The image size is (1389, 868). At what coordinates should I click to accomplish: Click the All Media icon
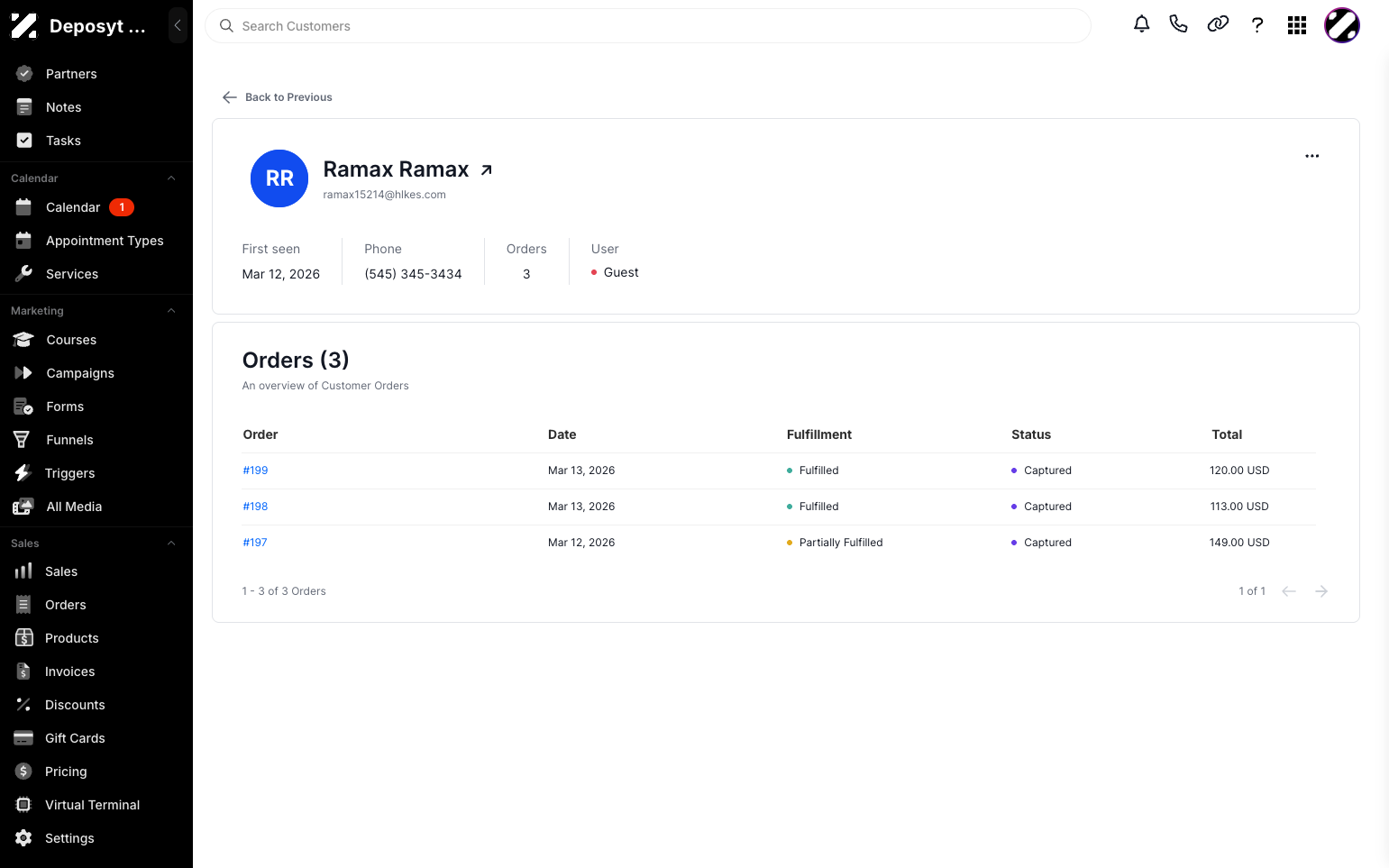pyautogui.click(x=23, y=507)
